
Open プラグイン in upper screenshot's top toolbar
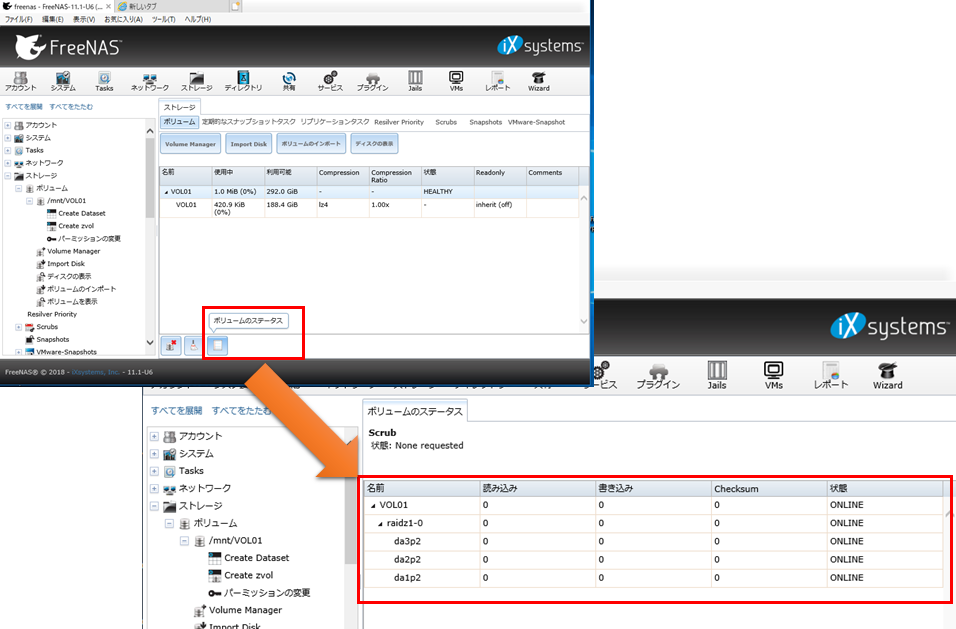pos(373,81)
